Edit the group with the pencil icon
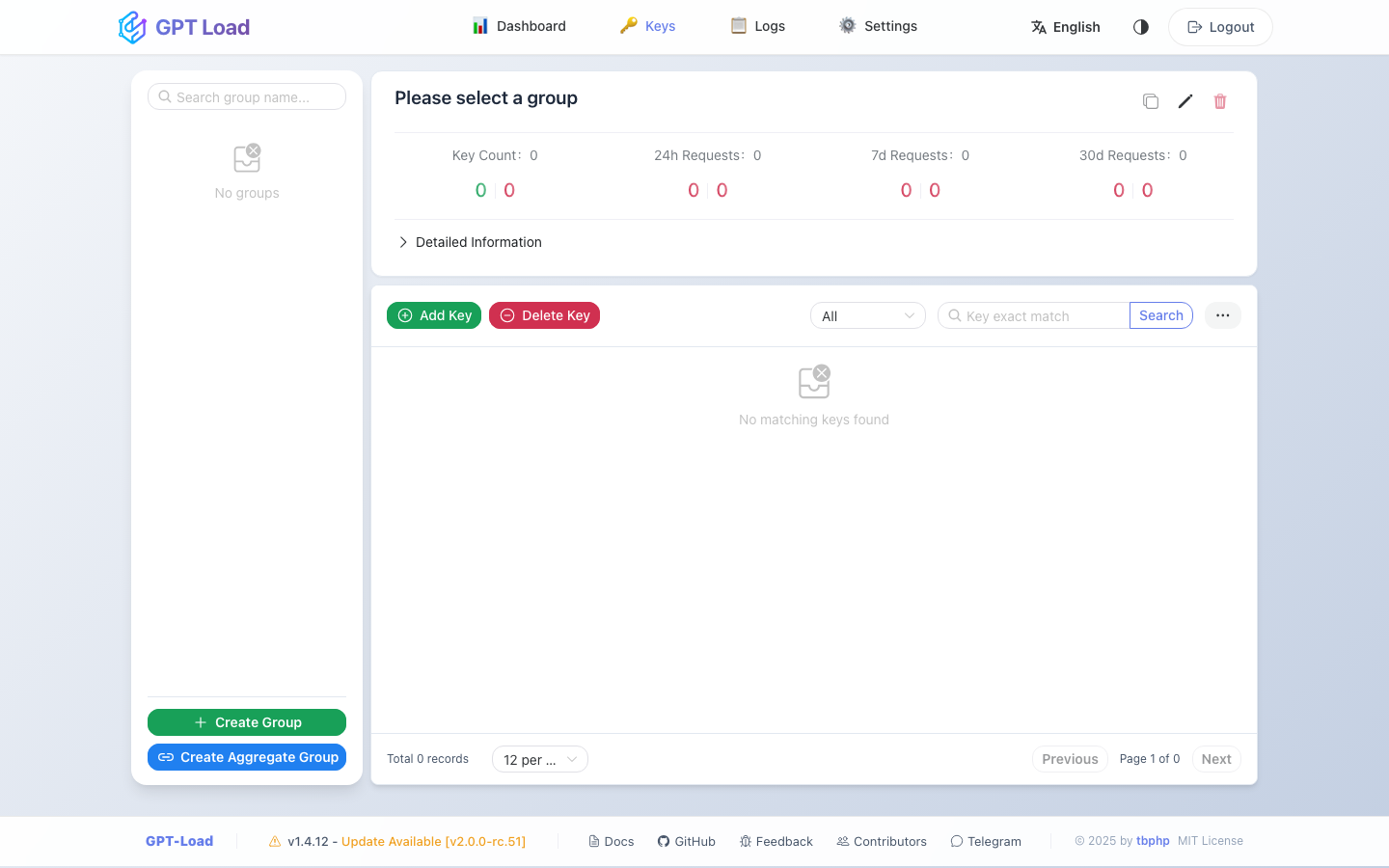Image resolution: width=1389 pixels, height=868 pixels. (x=1185, y=101)
